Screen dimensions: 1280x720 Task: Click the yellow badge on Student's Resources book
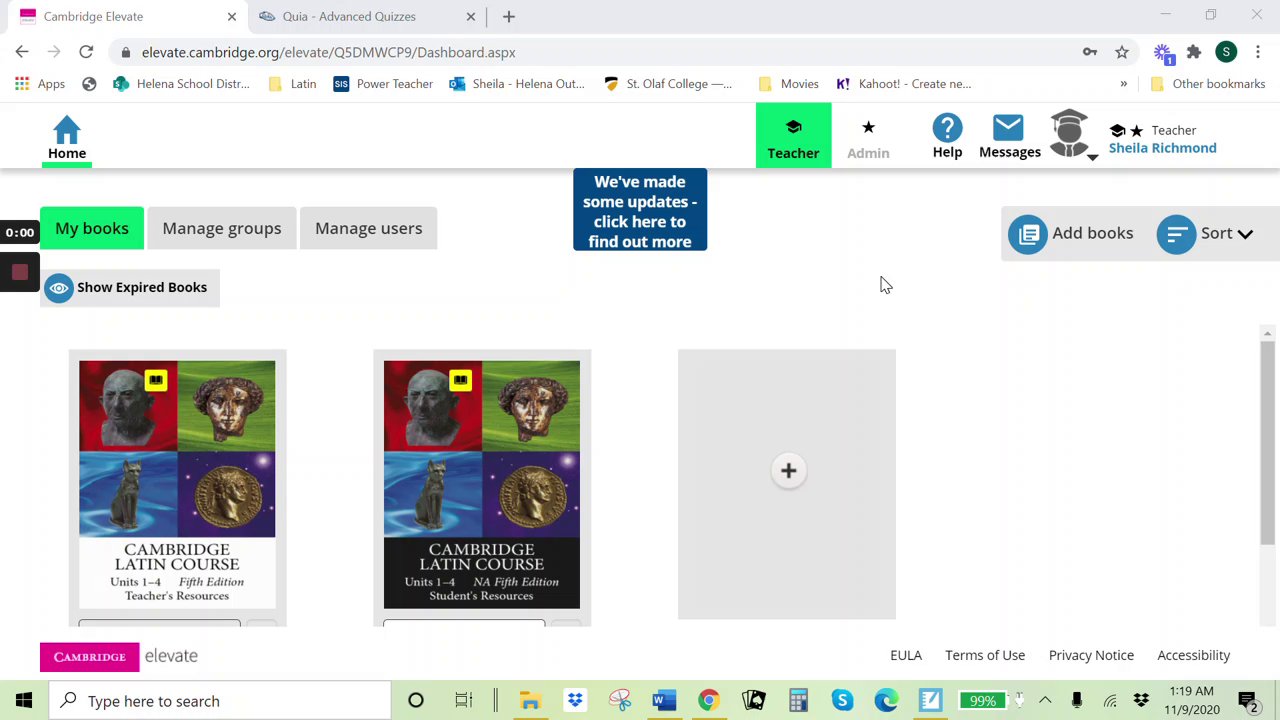click(x=460, y=380)
